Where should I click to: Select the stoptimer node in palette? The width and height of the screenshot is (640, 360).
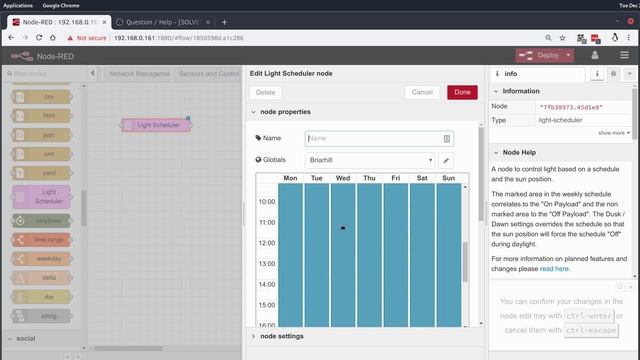tap(42, 221)
